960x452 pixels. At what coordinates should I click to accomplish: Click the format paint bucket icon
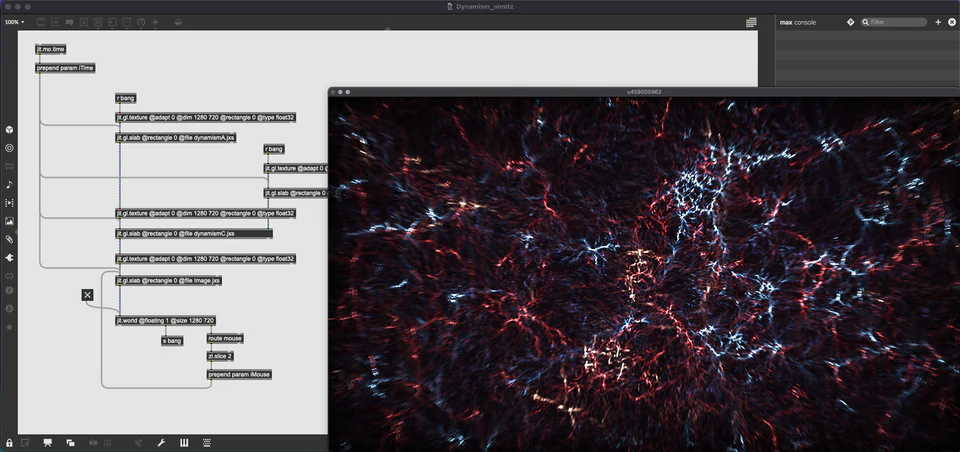178,22
